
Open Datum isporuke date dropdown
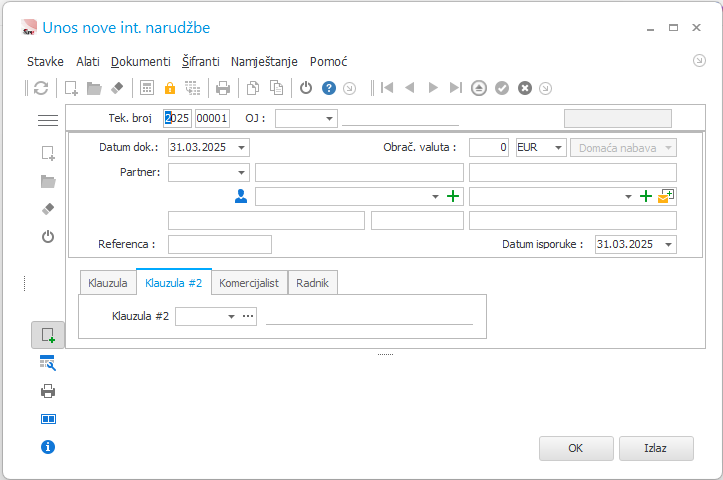click(668, 244)
